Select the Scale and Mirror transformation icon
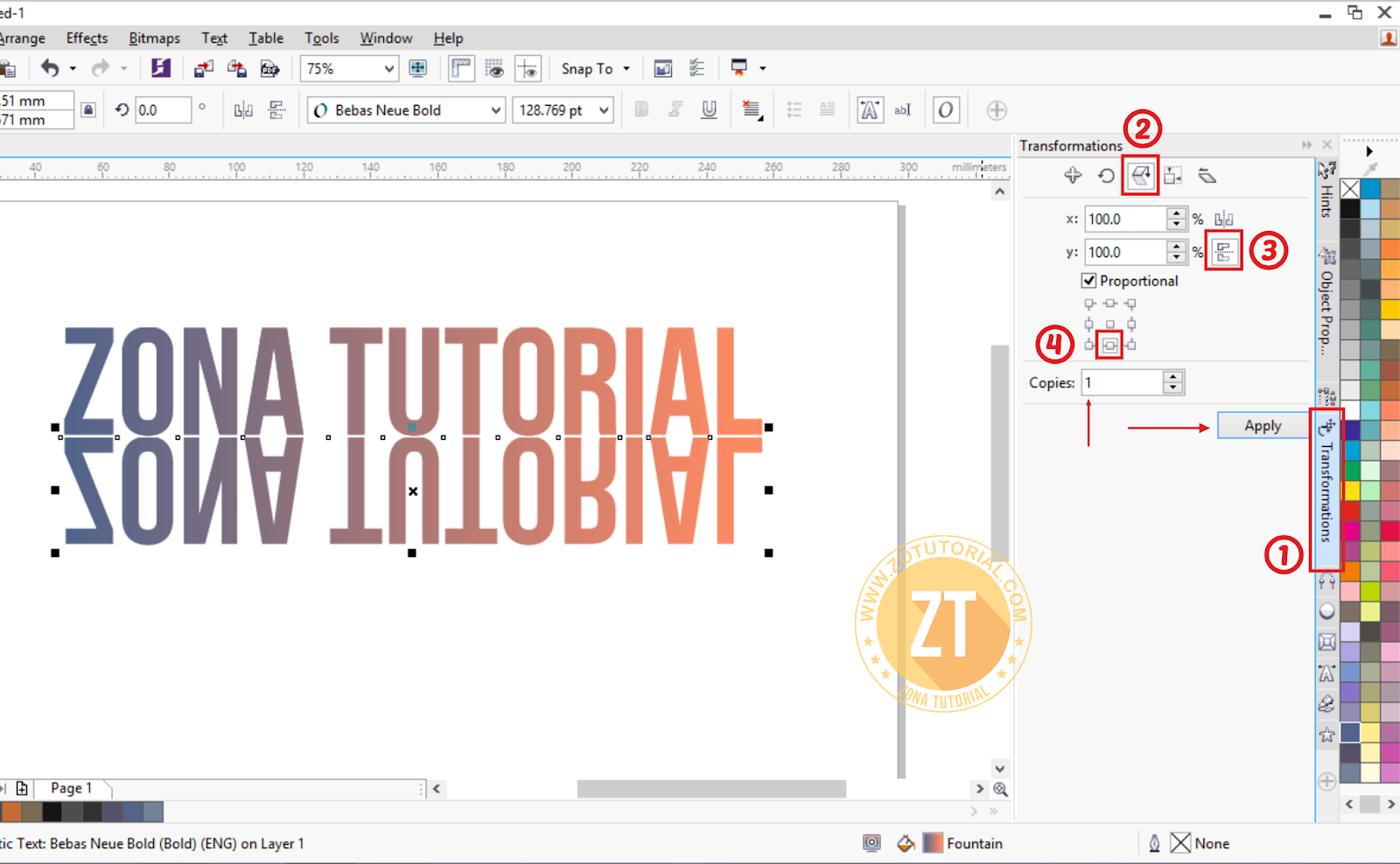The height and width of the screenshot is (864, 1400). 1139,175
